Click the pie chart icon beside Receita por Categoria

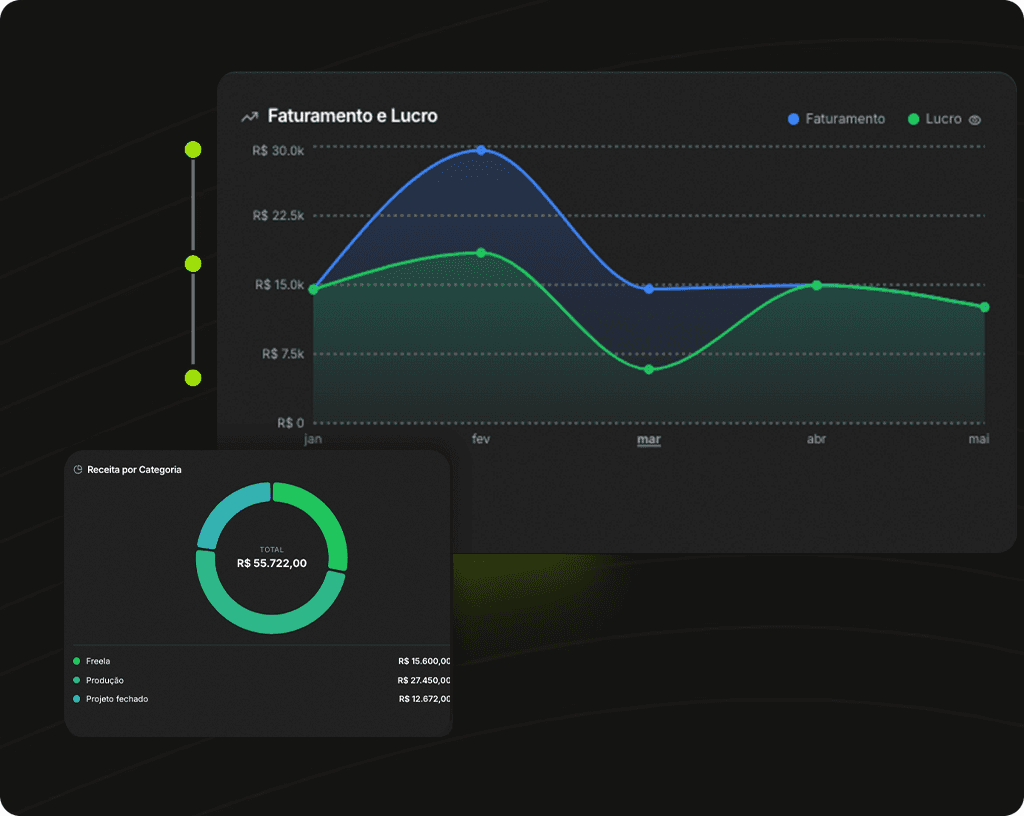tap(78, 469)
